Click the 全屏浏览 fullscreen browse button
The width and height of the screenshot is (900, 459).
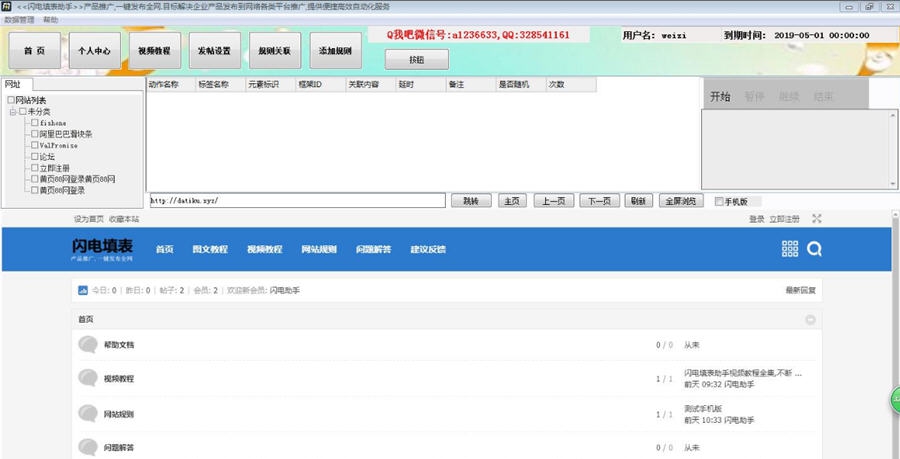tap(681, 201)
